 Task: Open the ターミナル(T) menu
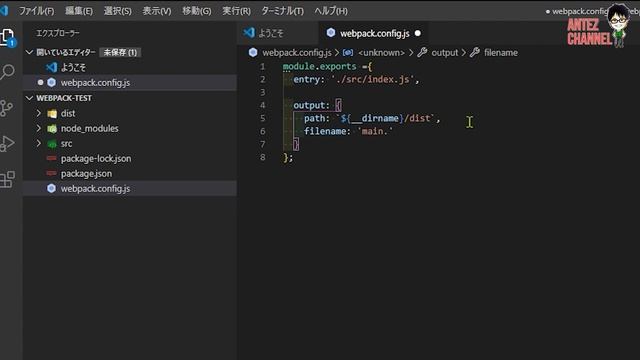click(x=282, y=11)
